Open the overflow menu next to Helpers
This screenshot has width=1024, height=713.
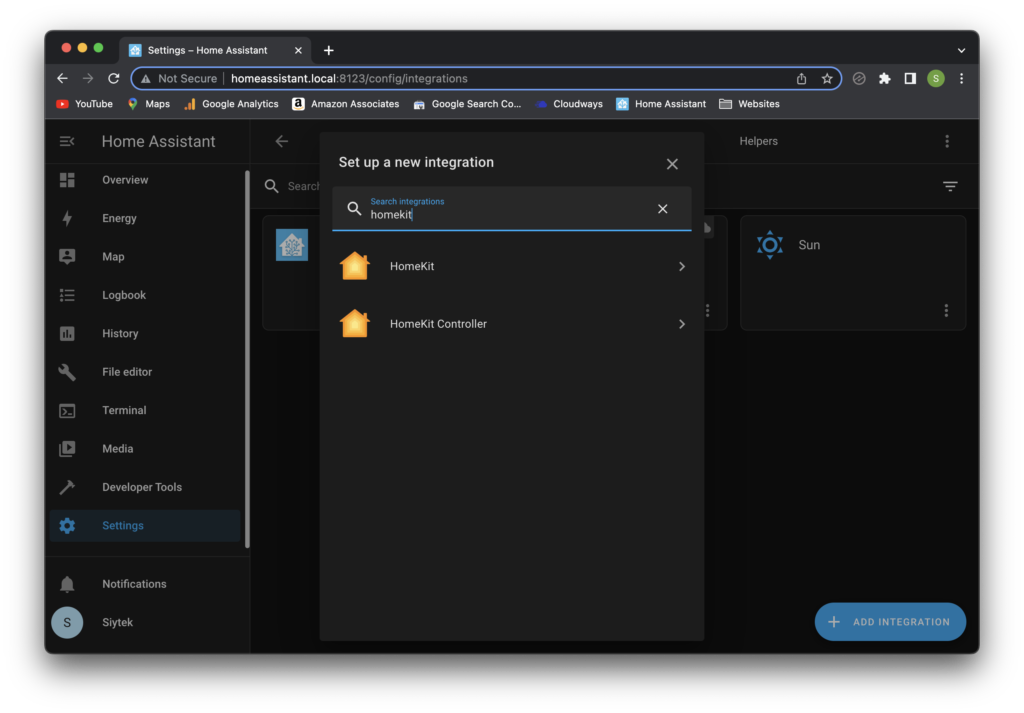(947, 141)
